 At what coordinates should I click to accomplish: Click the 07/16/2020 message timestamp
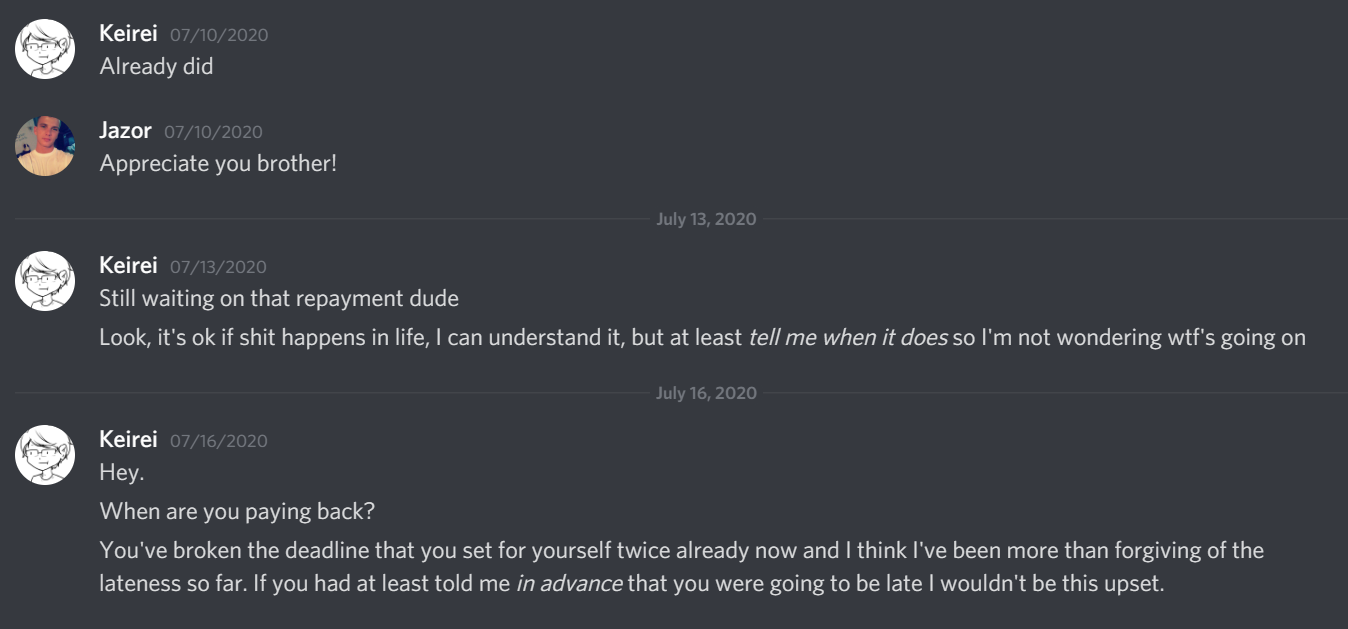point(219,441)
